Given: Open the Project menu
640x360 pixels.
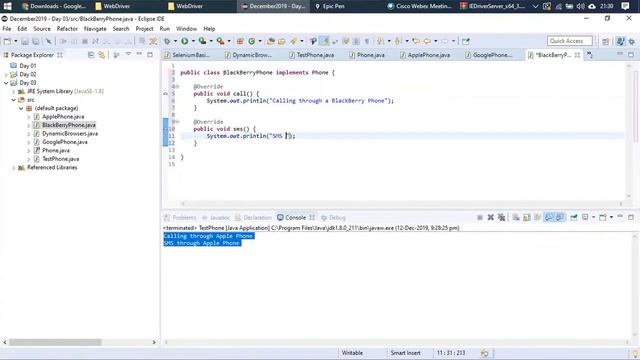Looking at the screenshot, I should pyautogui.click(x=144, y=29).
